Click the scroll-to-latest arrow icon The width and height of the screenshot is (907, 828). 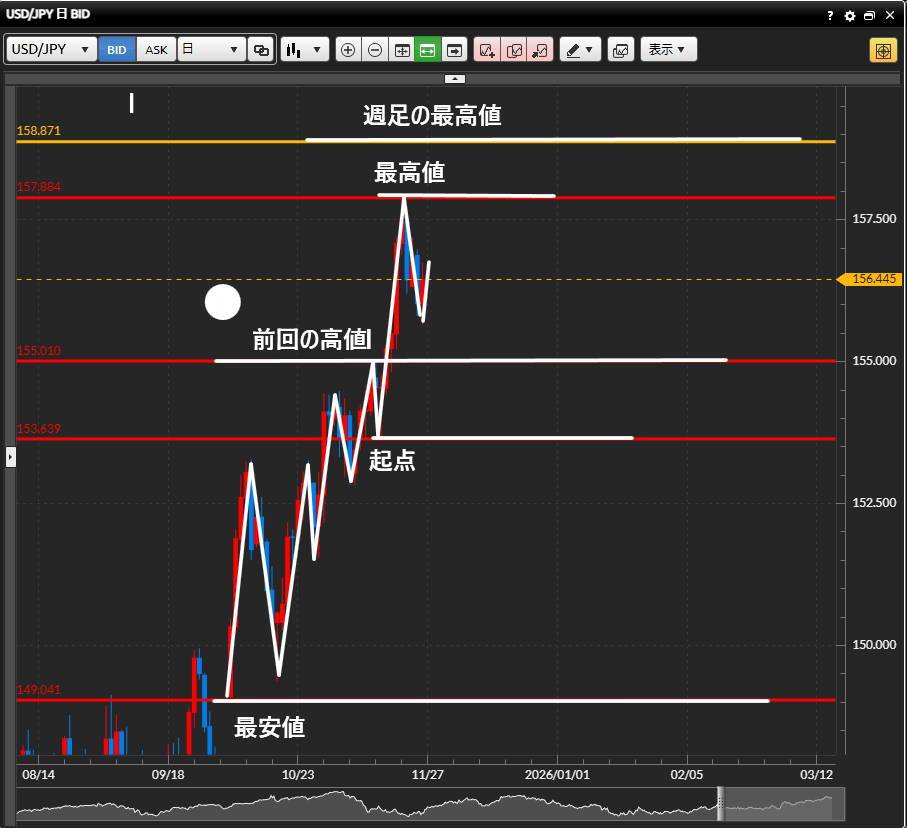click(x=455, y=50)
